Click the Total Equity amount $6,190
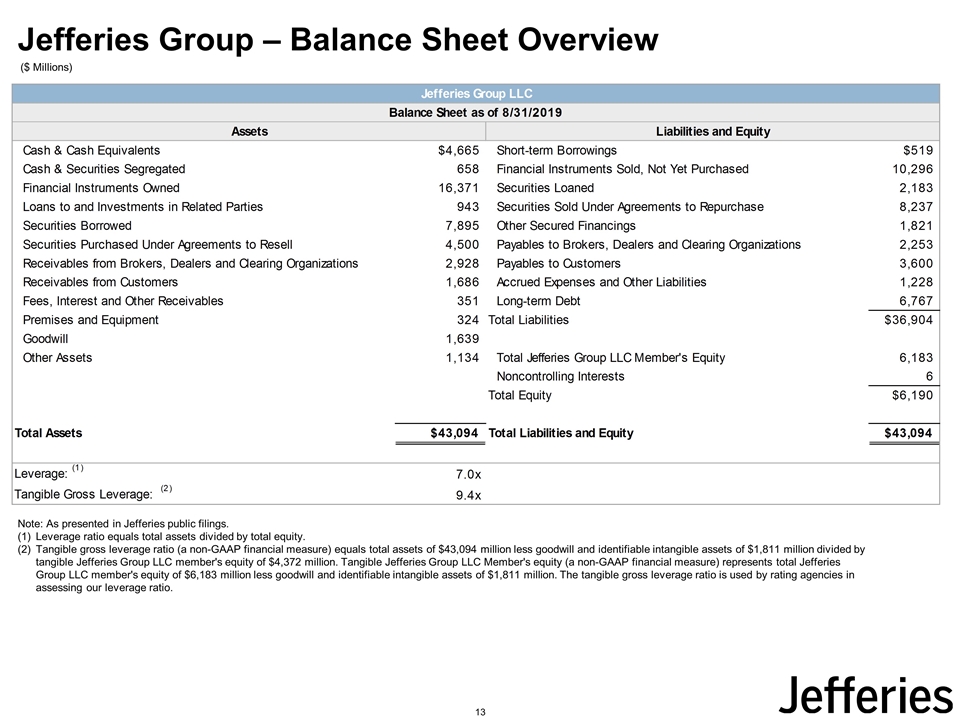The image size is (960, 720). coord(909,395)
